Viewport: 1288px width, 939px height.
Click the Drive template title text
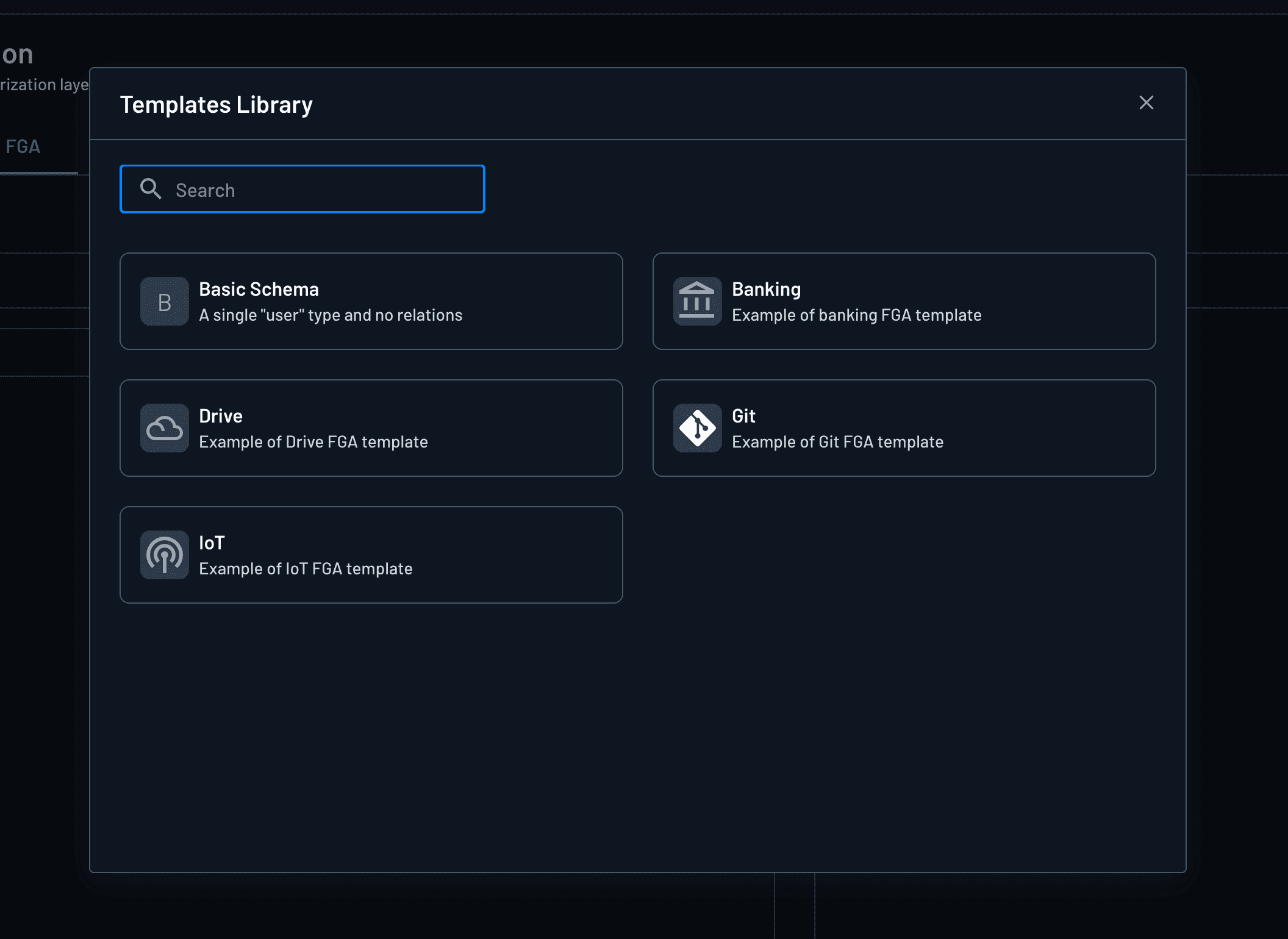pos(220,415)
